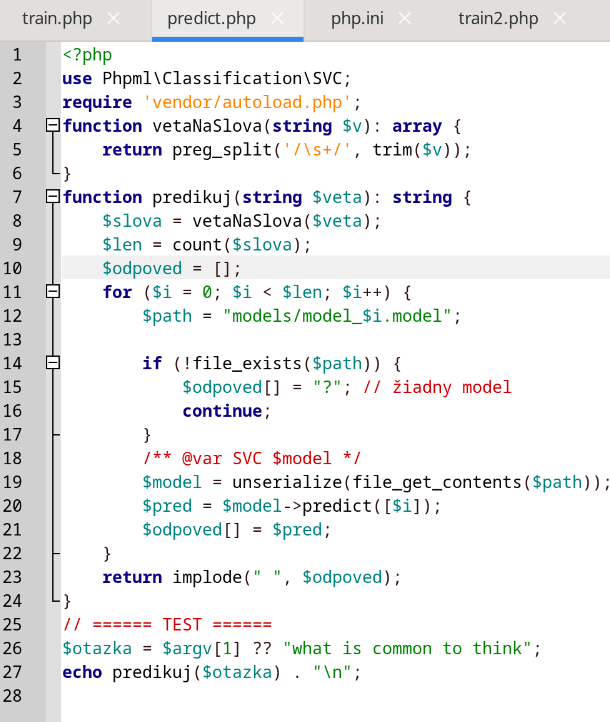
Task: Click line number 10 in the gutter
Action: tap(13, 268)
